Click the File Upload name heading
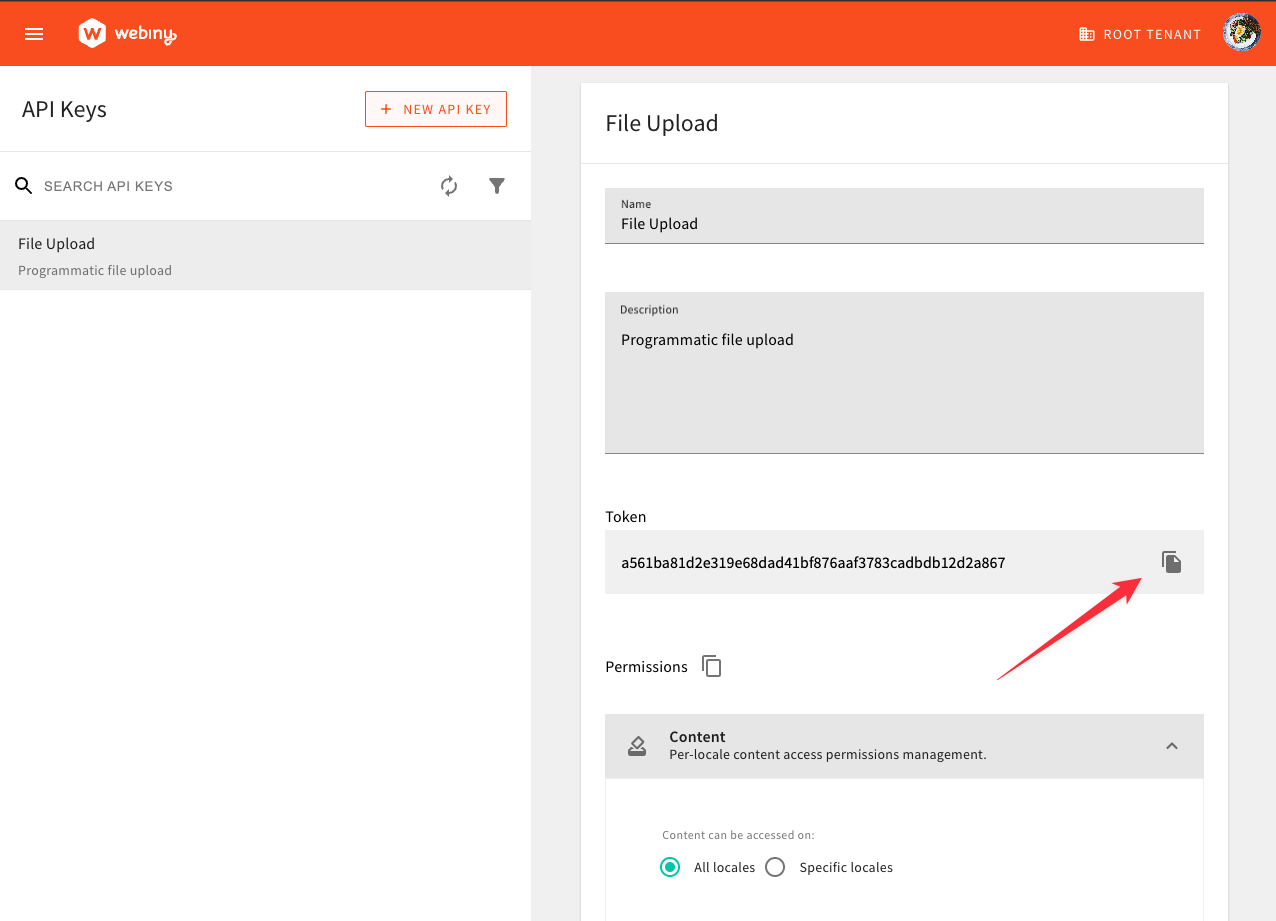Viewport: 1276px width, 921px height. [x=661, y=123]
